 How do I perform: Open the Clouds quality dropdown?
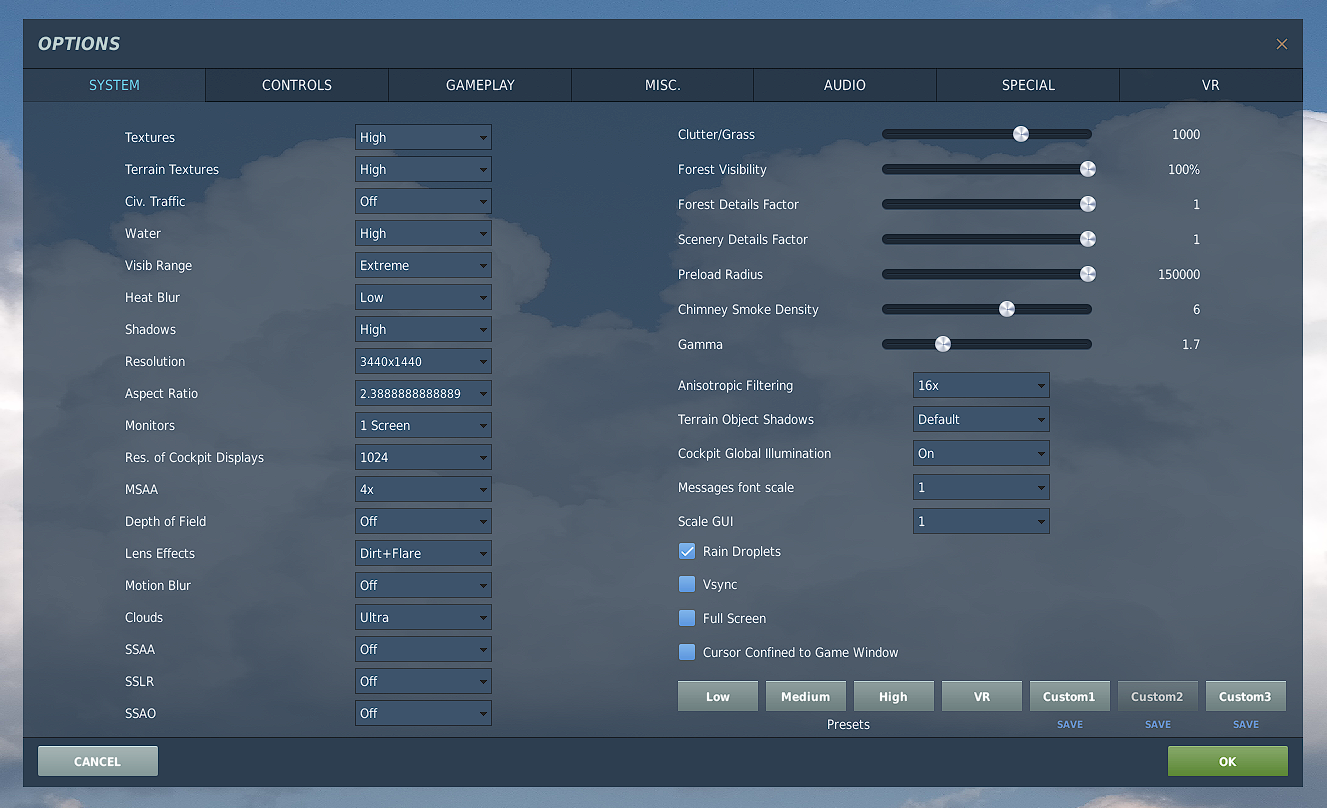tap(423, 617)
